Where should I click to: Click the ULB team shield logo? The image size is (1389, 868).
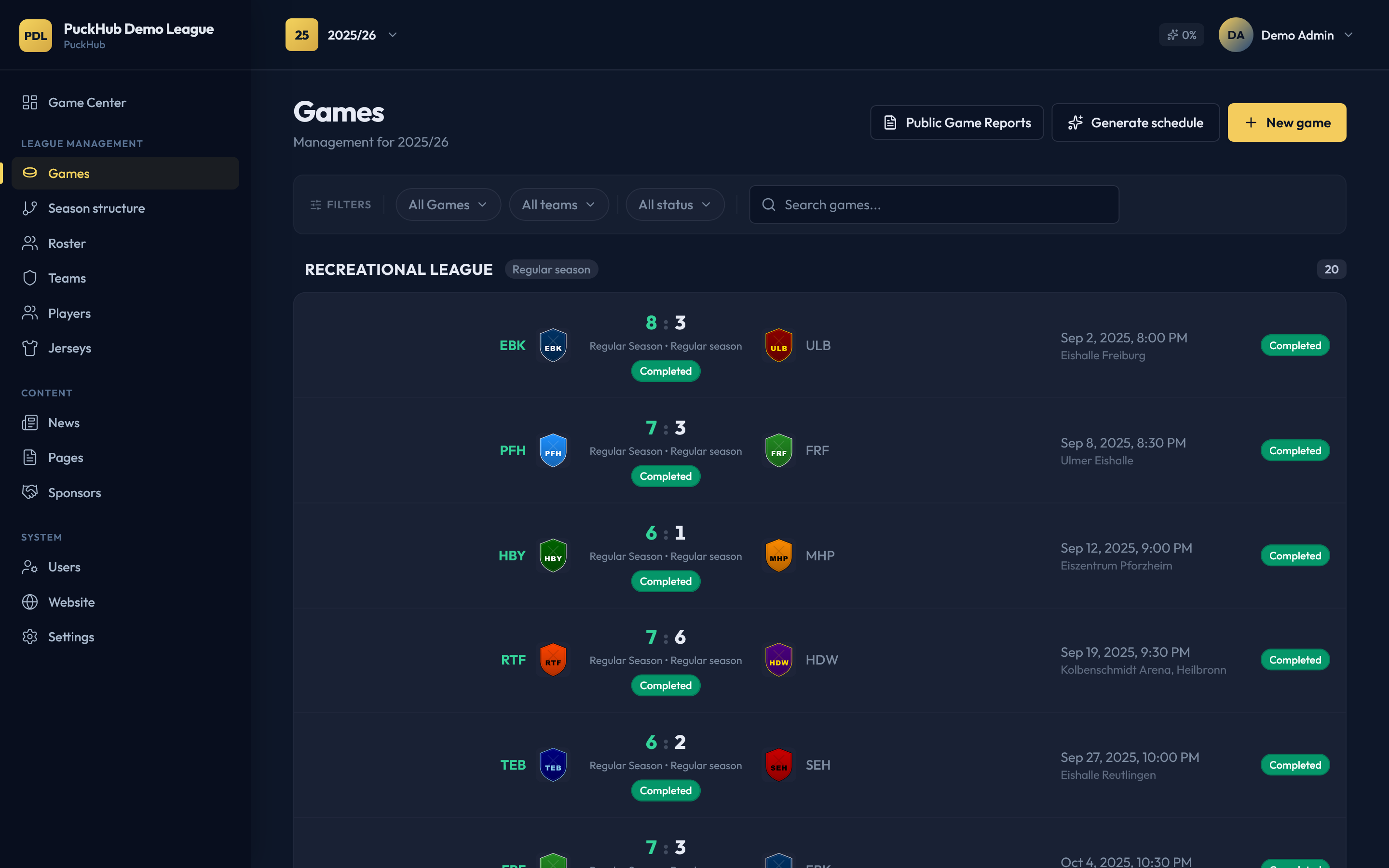779,345
